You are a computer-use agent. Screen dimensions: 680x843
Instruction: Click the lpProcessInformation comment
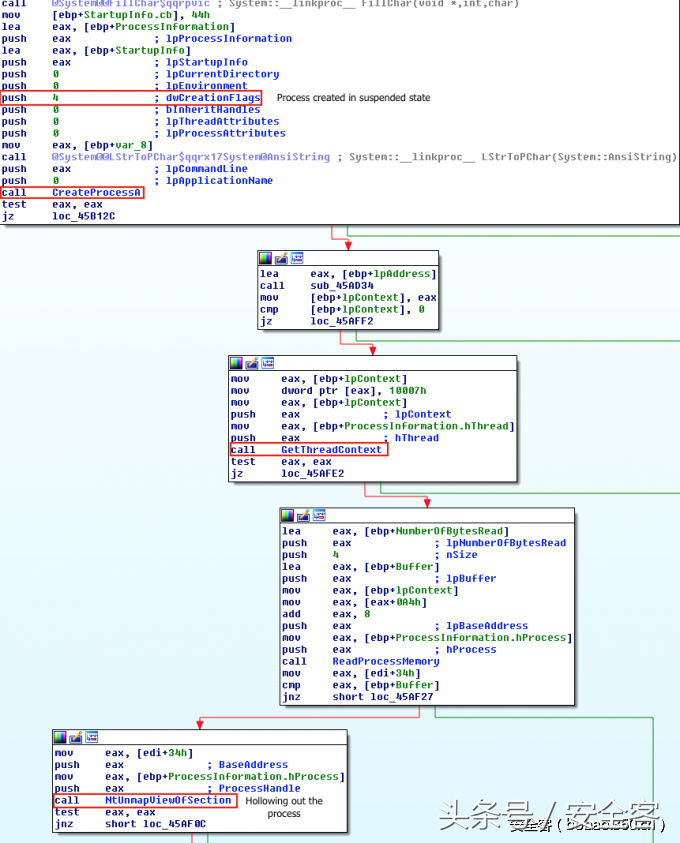[228, 39]
